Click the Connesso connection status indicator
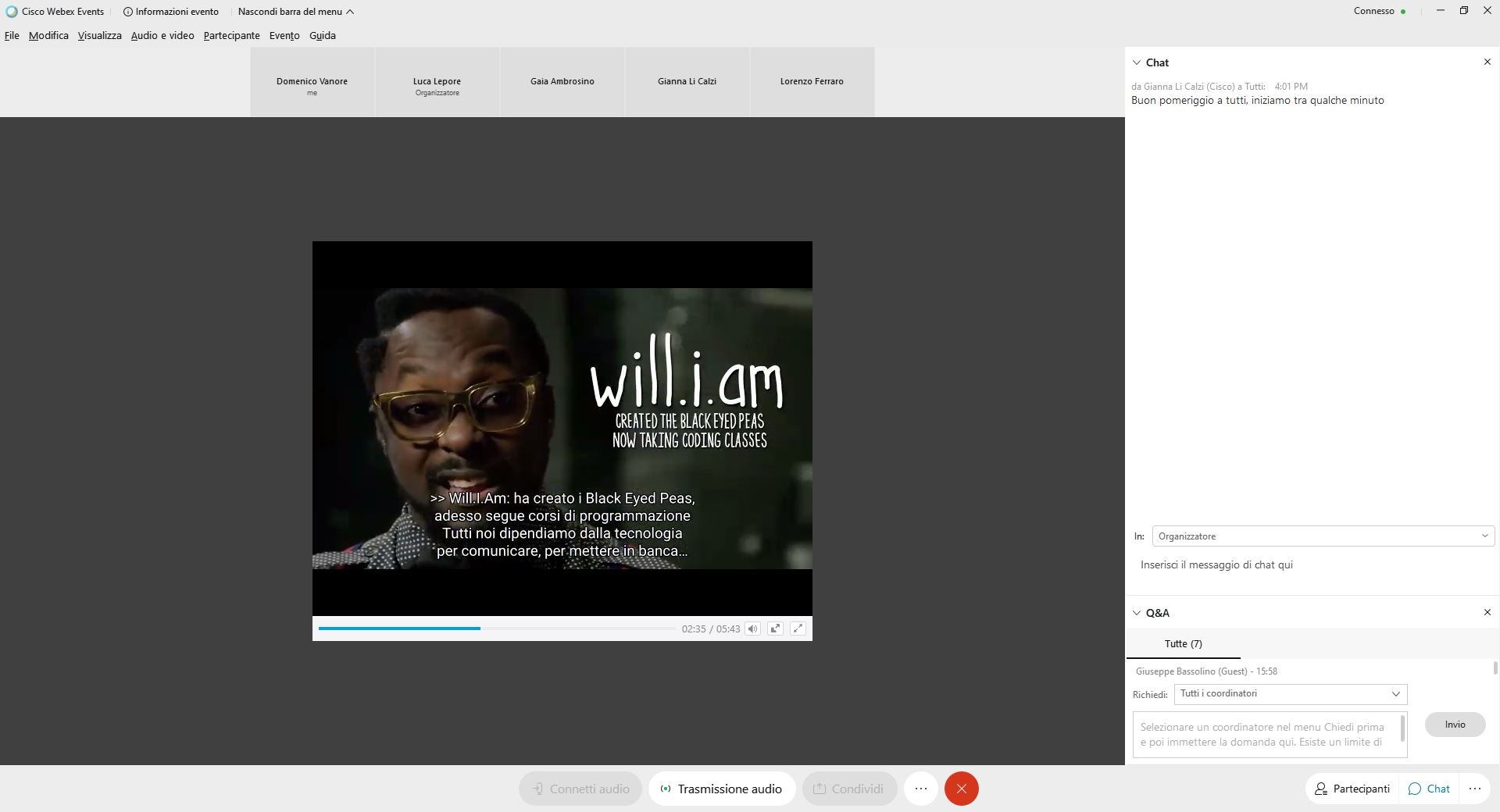The width and height of the screenshot is (1500, 812). [1380, 11]
